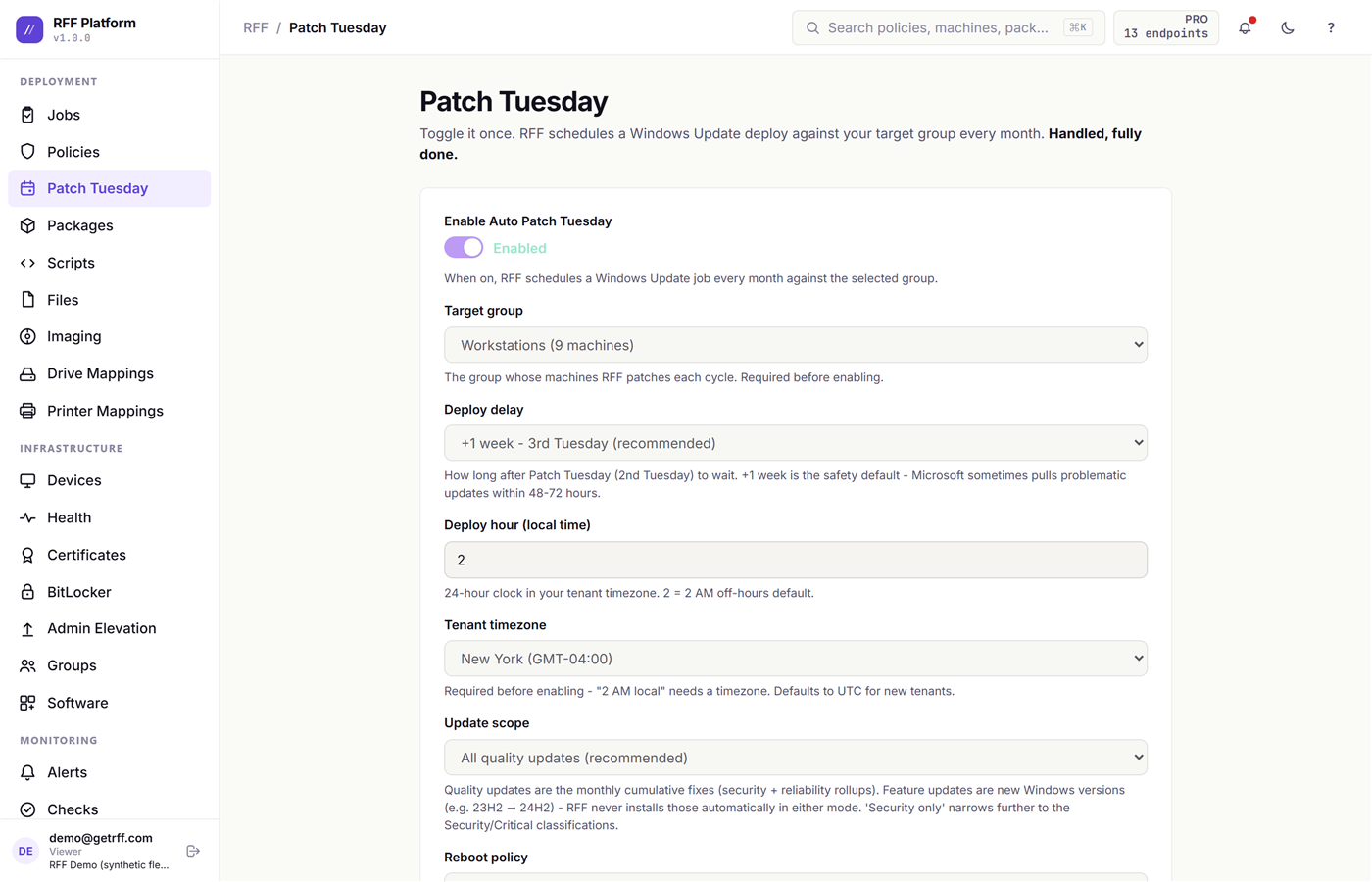Expand the Deploy delay dropdown
1372x882 pixels.
coord(796,443)
